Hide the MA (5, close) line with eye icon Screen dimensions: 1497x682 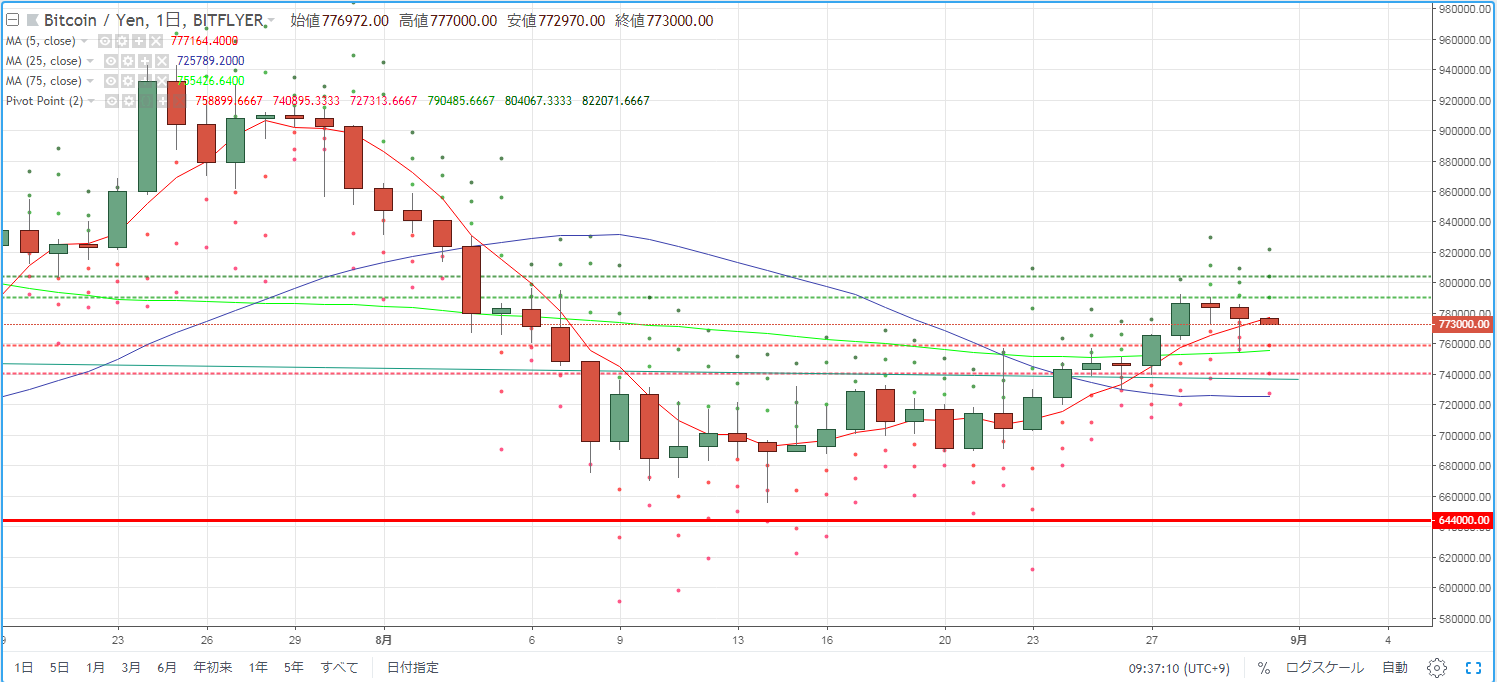click(x=105, y=41)
